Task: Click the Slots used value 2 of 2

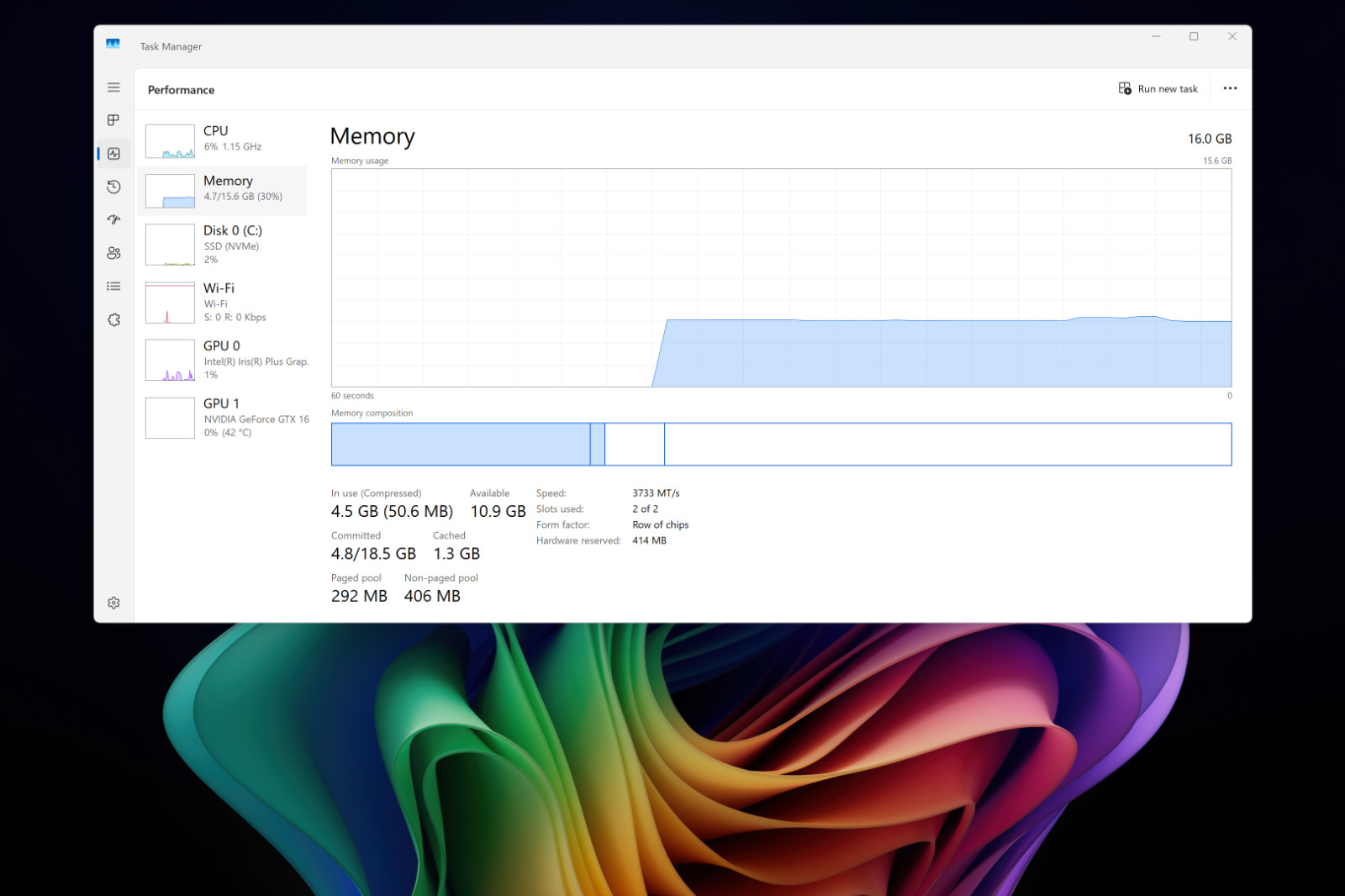Action: click(645, 509)
